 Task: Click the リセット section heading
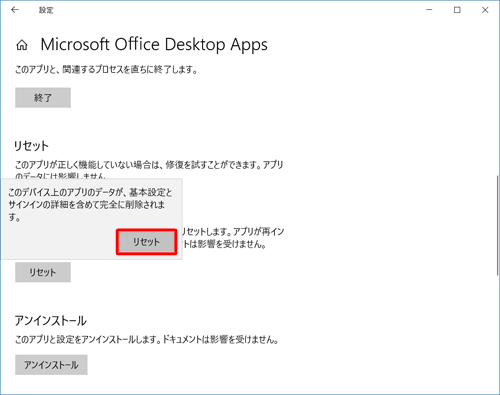pos(31,146)
